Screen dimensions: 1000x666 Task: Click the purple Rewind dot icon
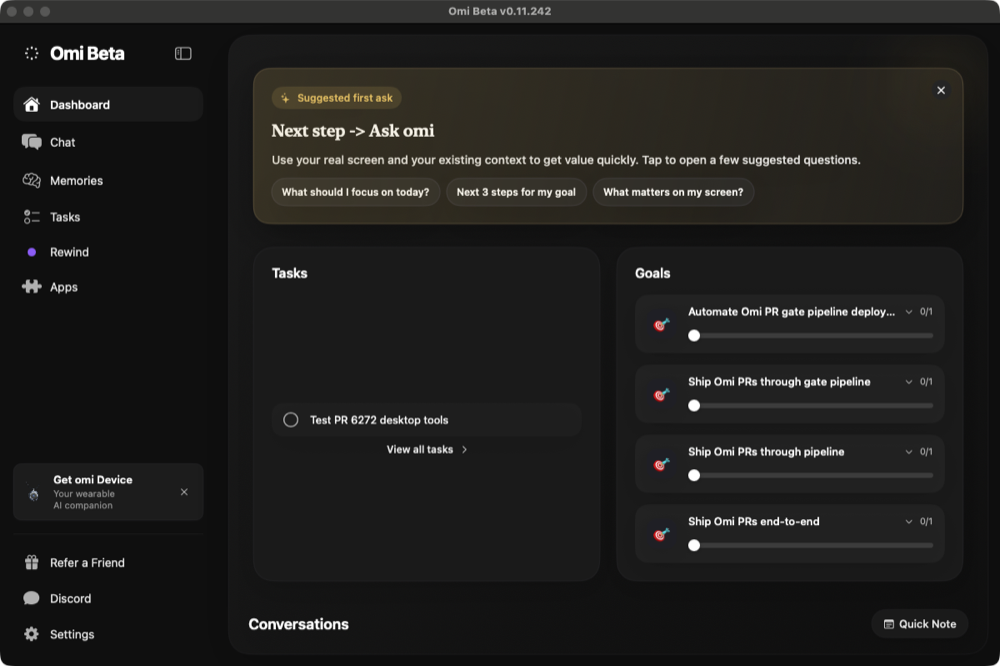31,252
